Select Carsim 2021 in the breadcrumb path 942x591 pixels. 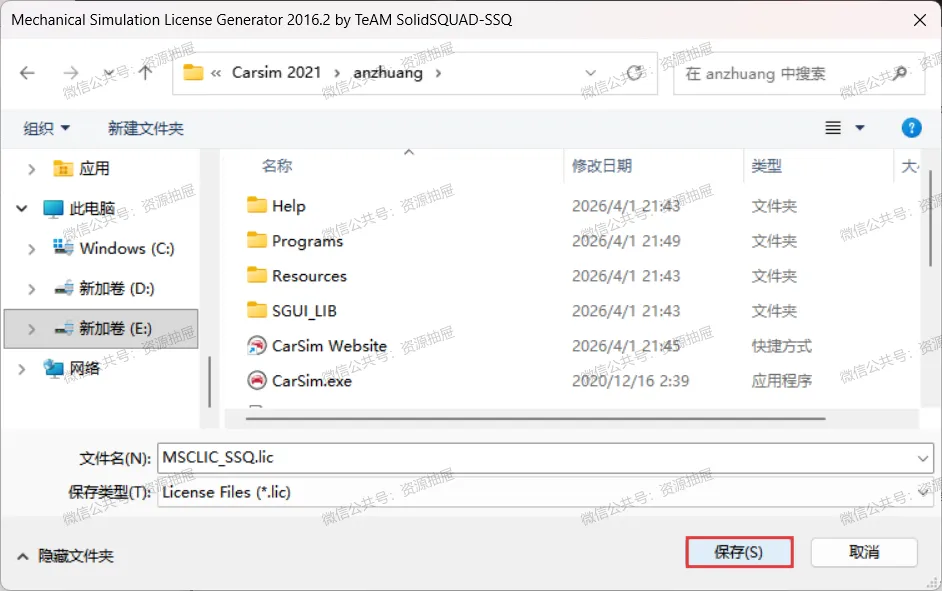[x=276, y=73]
